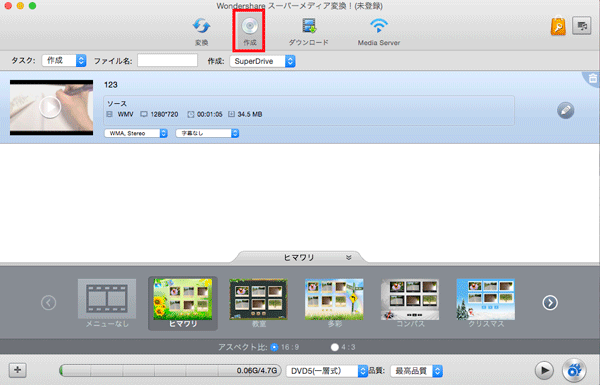The width and height of the screenshot is (600, 385).
Task: Open the SuperDrive burner dropdown
Action: coord(262,61)
